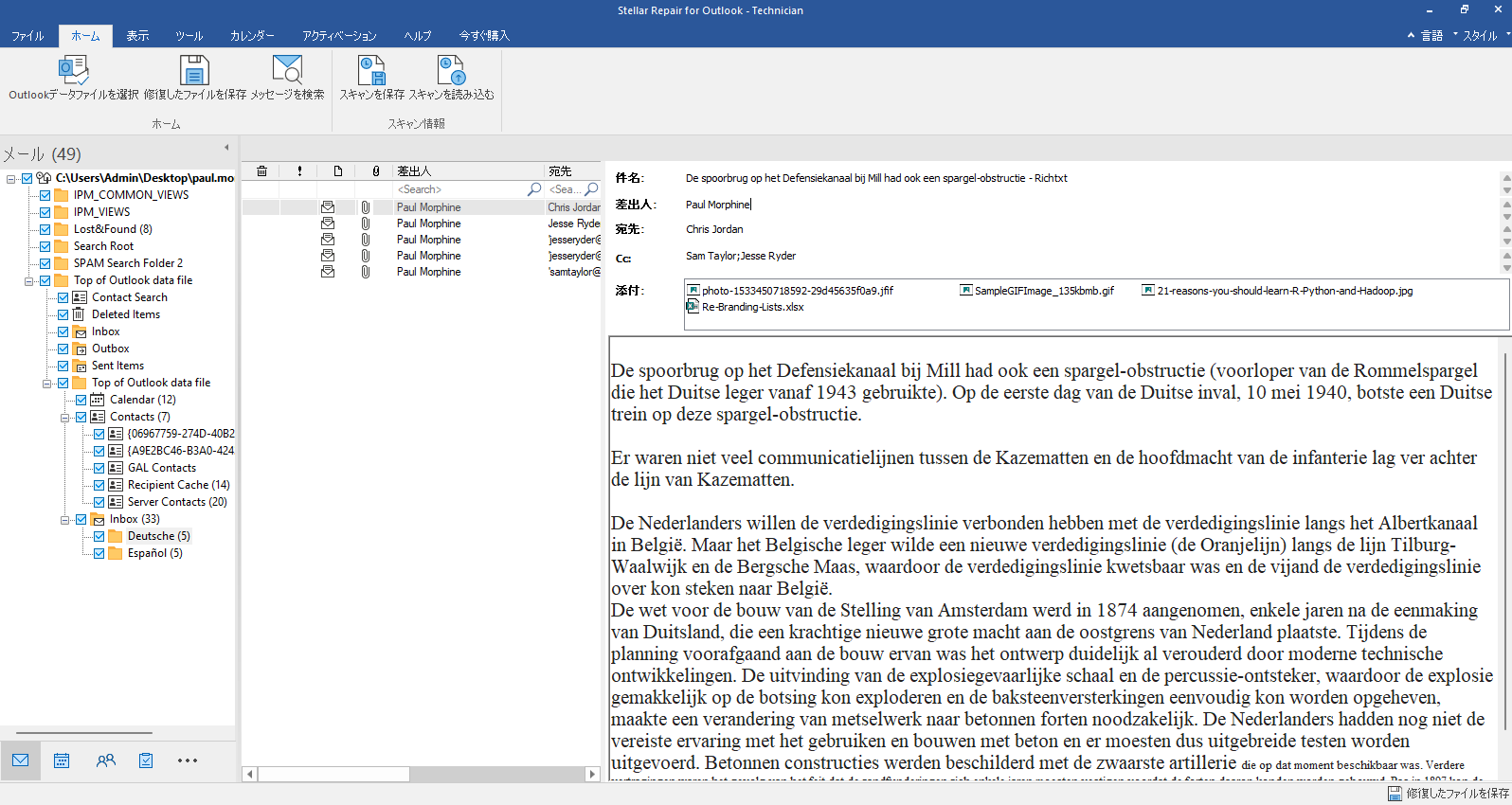Screen dimensions: 1512x805
Task: Click 宛先 column header
Action: [x=573, y=171]
